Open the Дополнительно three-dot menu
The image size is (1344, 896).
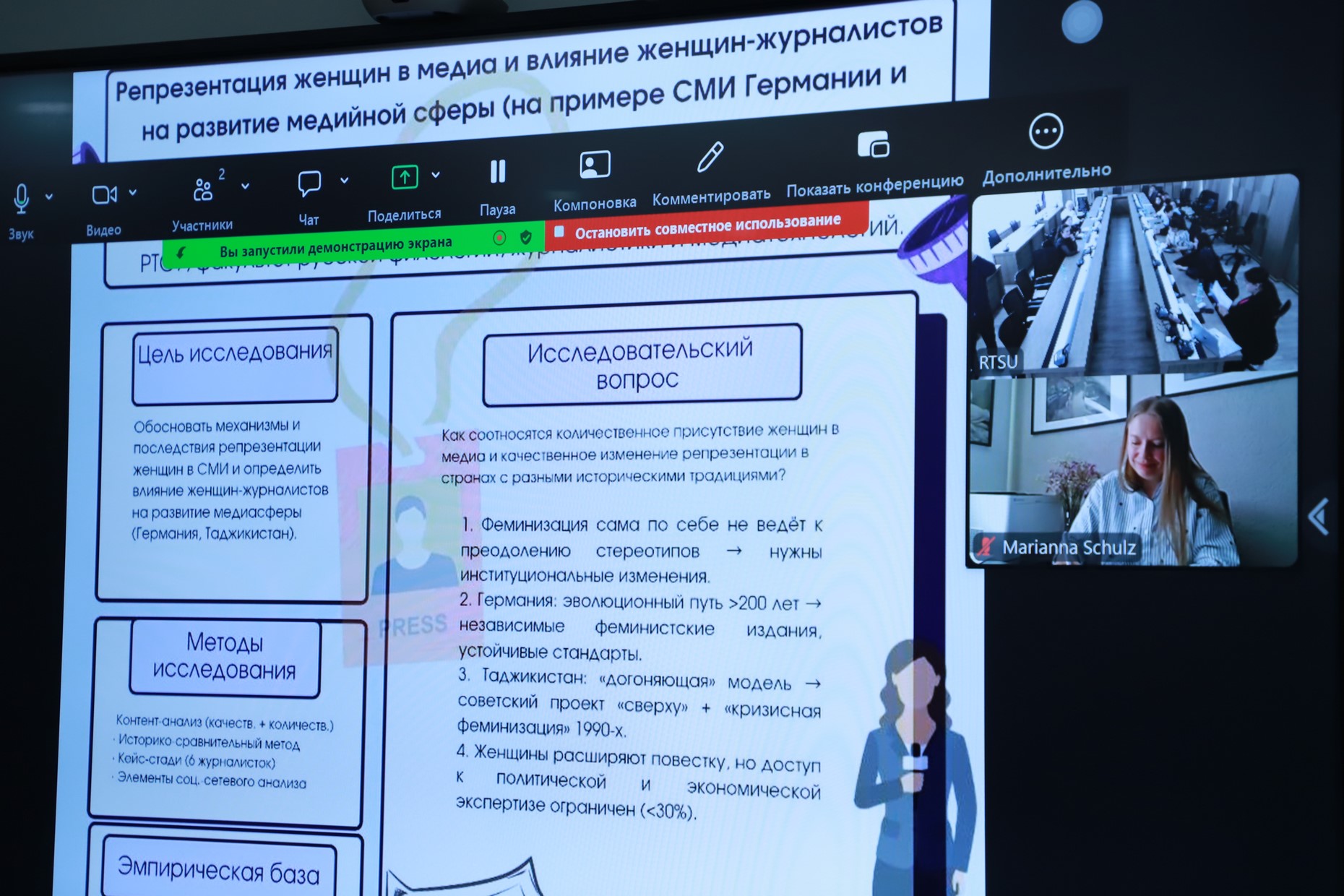(x=1046, y=132)
